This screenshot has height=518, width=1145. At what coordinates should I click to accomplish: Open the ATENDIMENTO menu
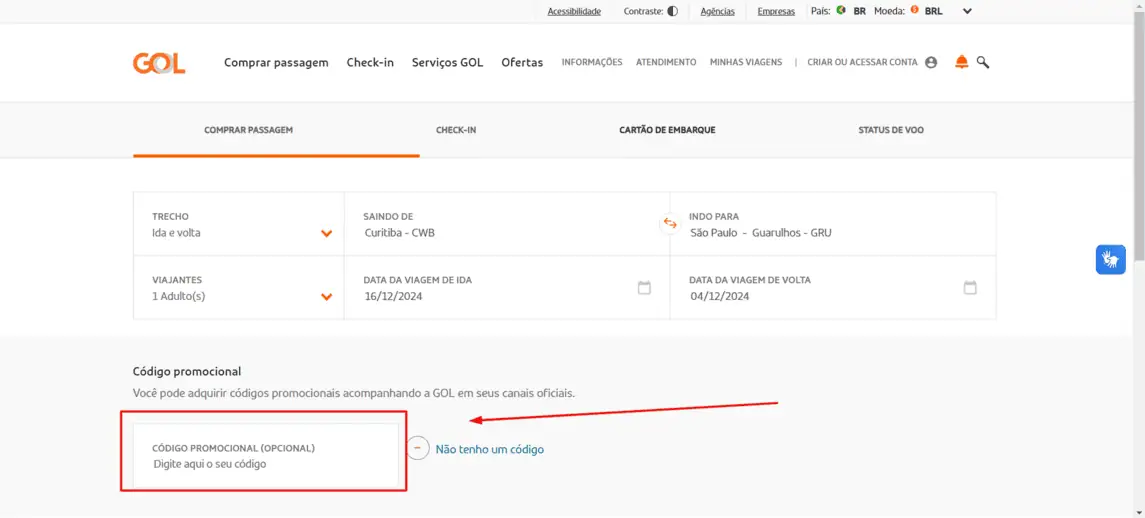coord(666,63)
